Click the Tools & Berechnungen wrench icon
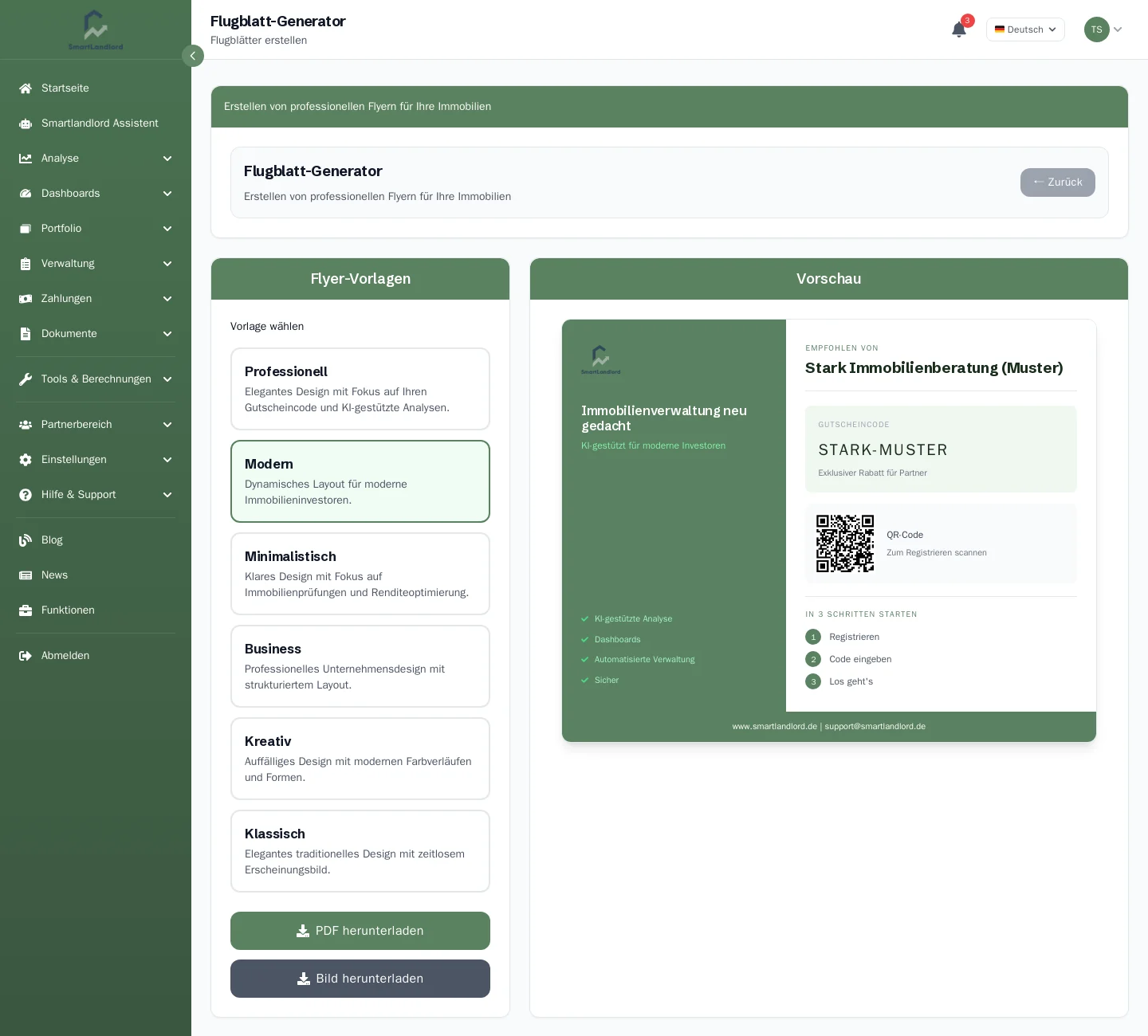Screen dimensions: 1148x1036 pyautogui.click(x=26, y=379)
